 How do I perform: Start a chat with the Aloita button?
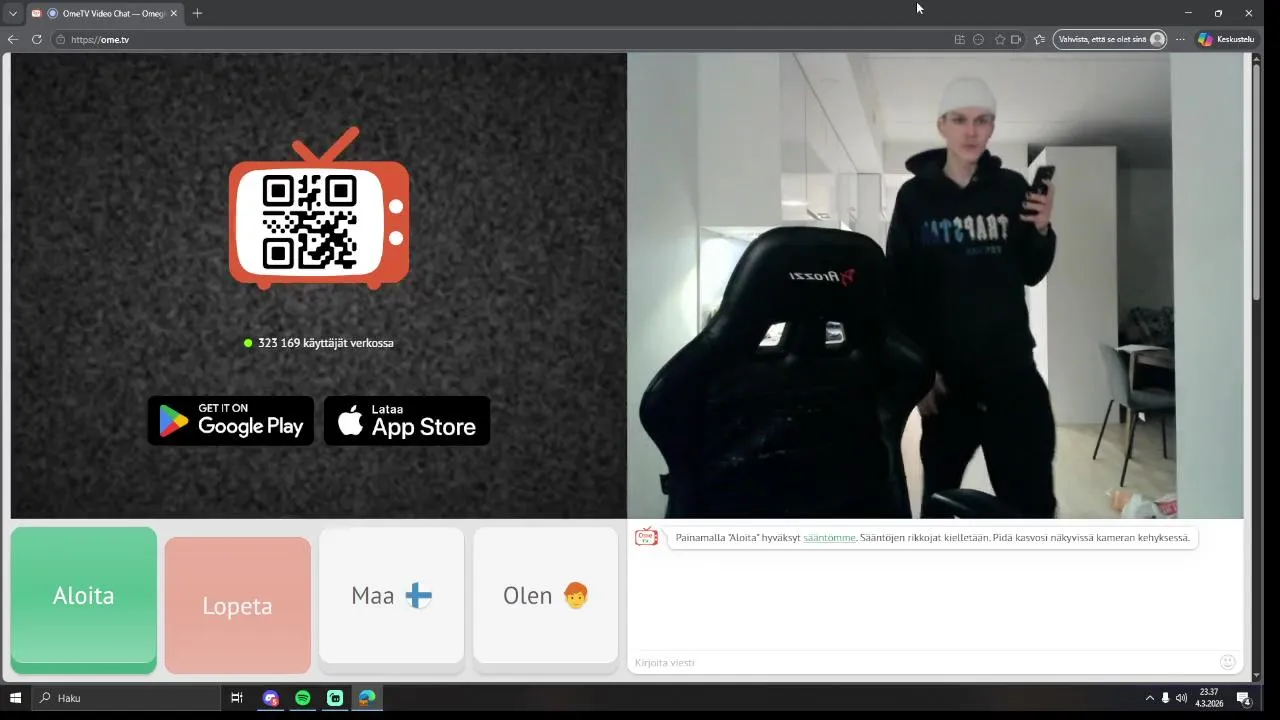(x=84, y=597)
